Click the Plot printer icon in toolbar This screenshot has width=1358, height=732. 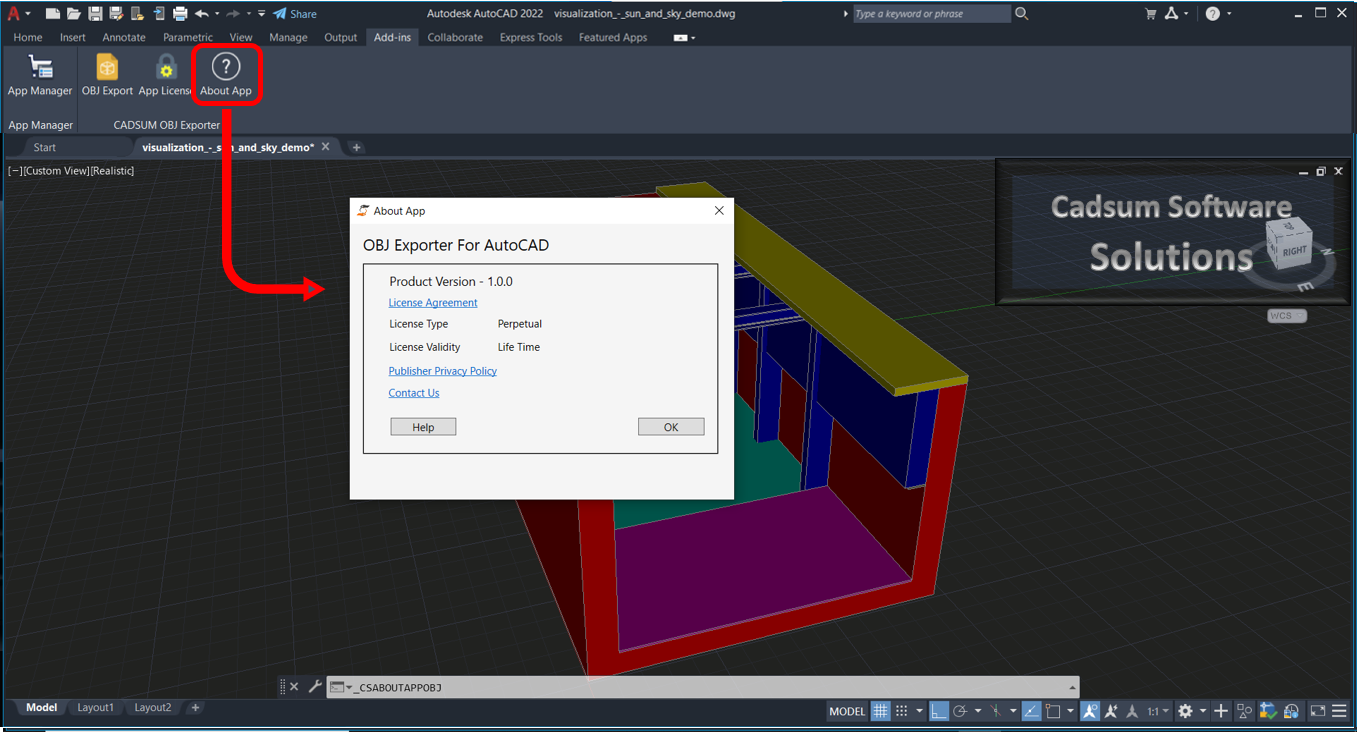click(x=180, y=14)
